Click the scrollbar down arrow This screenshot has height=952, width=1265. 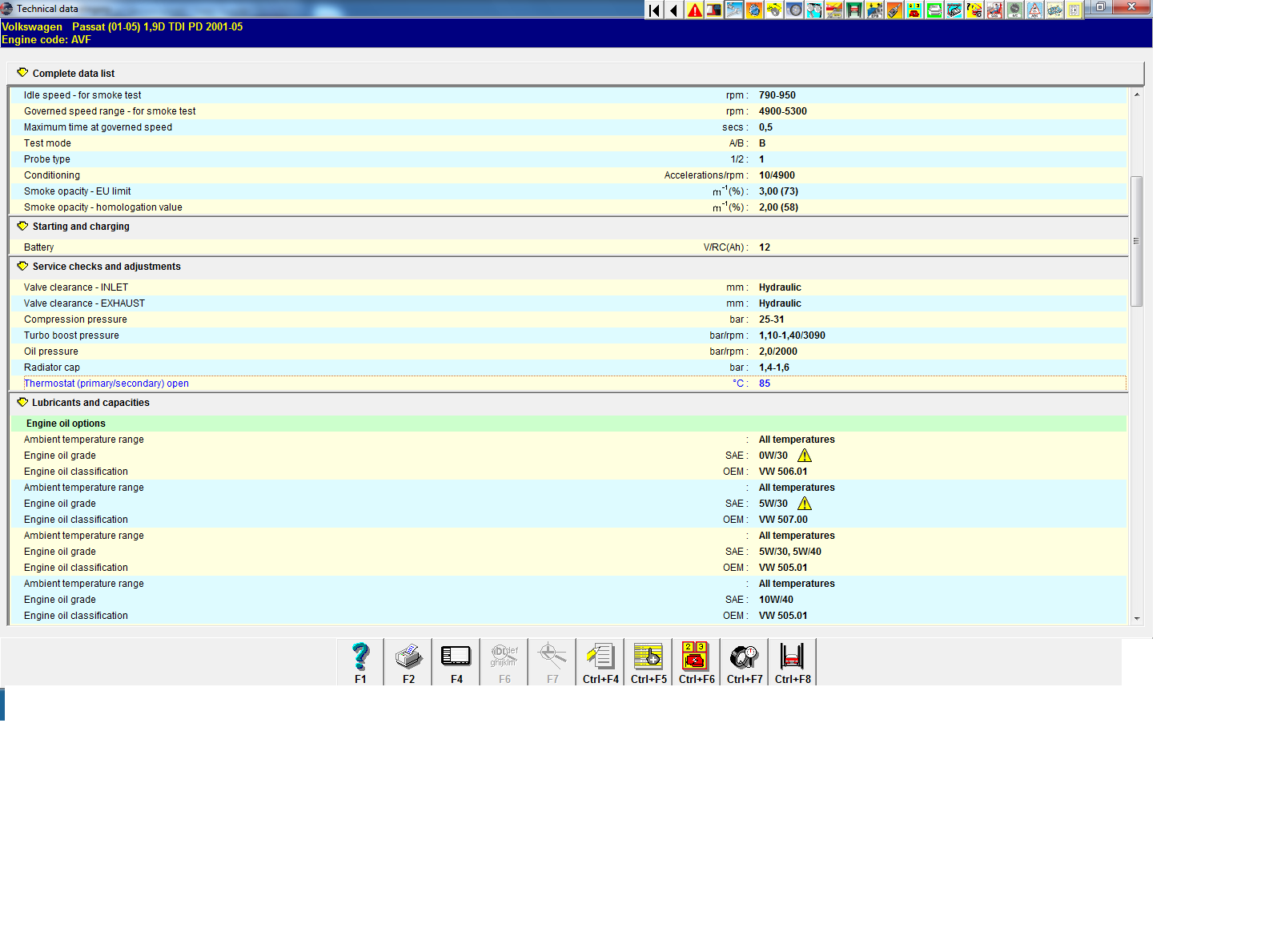tap(1137, 618)
